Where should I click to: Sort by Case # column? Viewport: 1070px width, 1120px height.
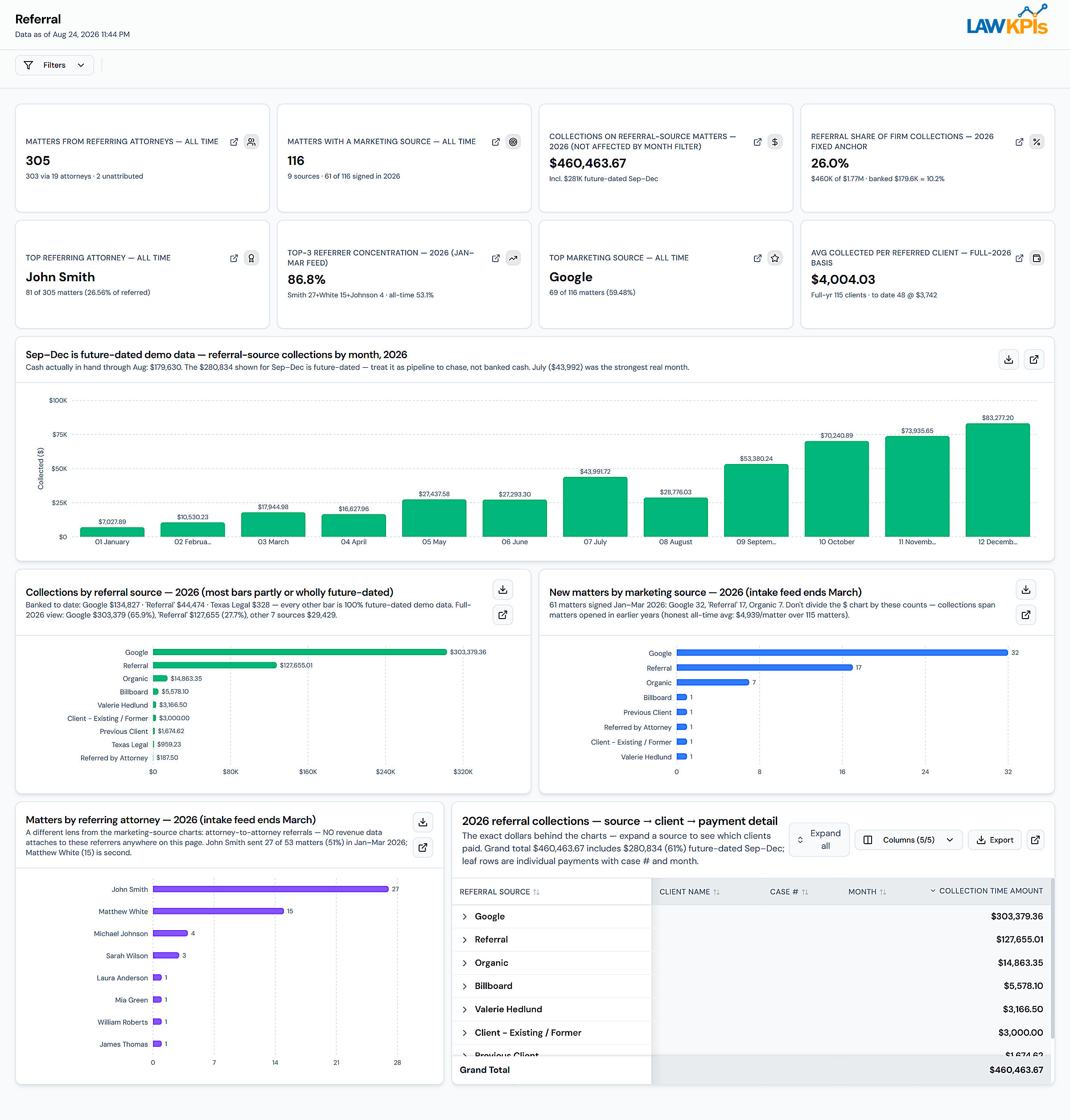(789, 892)
